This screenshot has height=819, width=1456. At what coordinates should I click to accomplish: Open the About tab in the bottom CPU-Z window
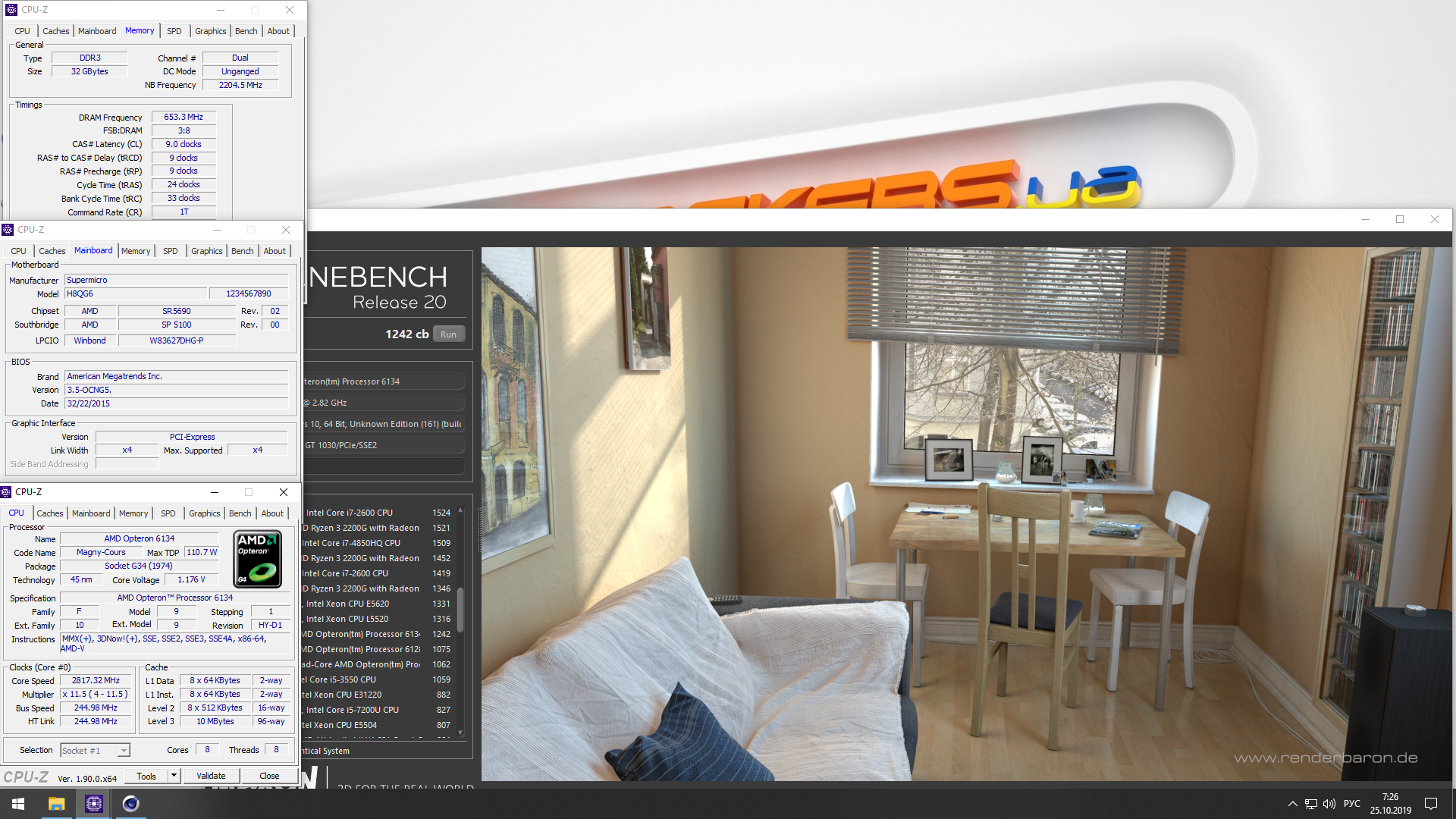coord(272,513)
